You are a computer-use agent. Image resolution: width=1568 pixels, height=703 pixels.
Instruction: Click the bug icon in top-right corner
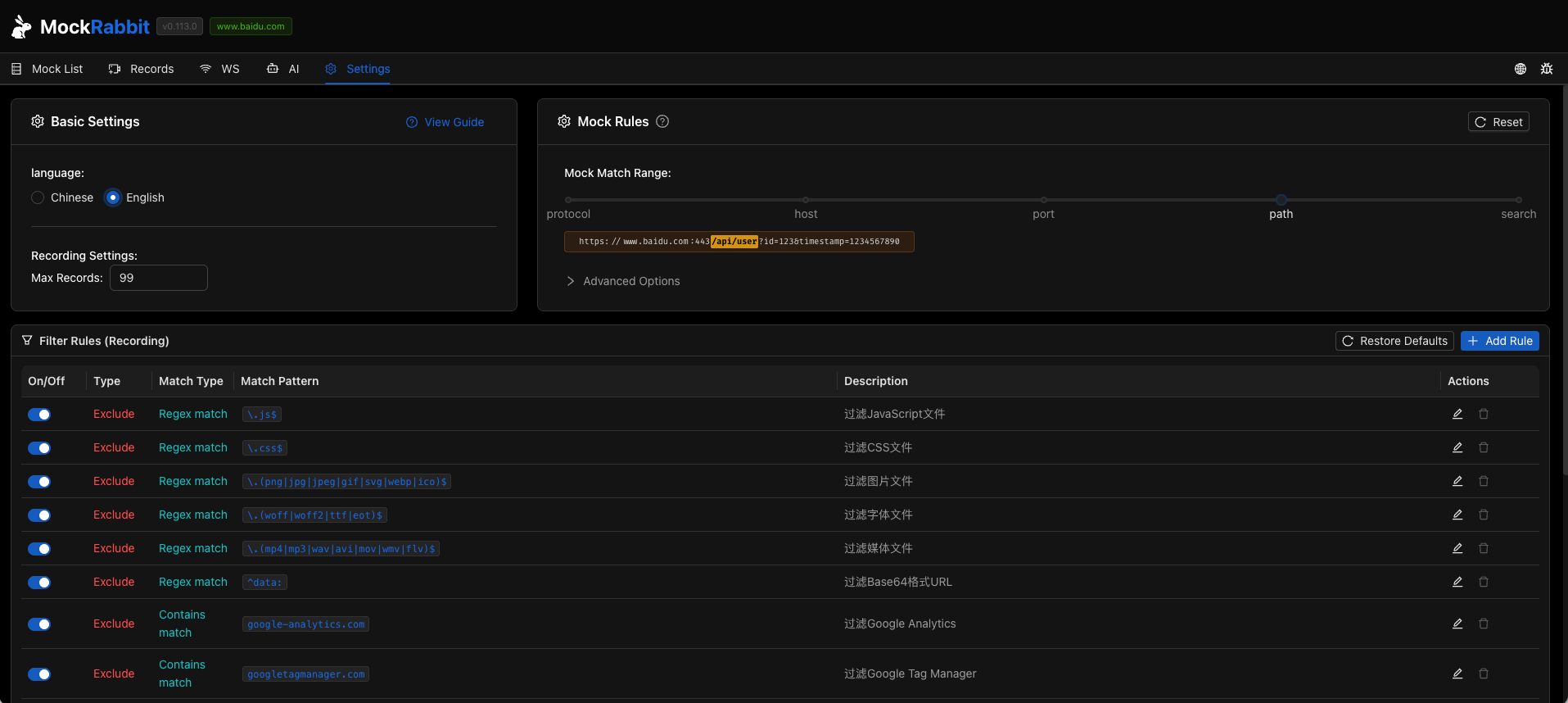point(1546,69)
